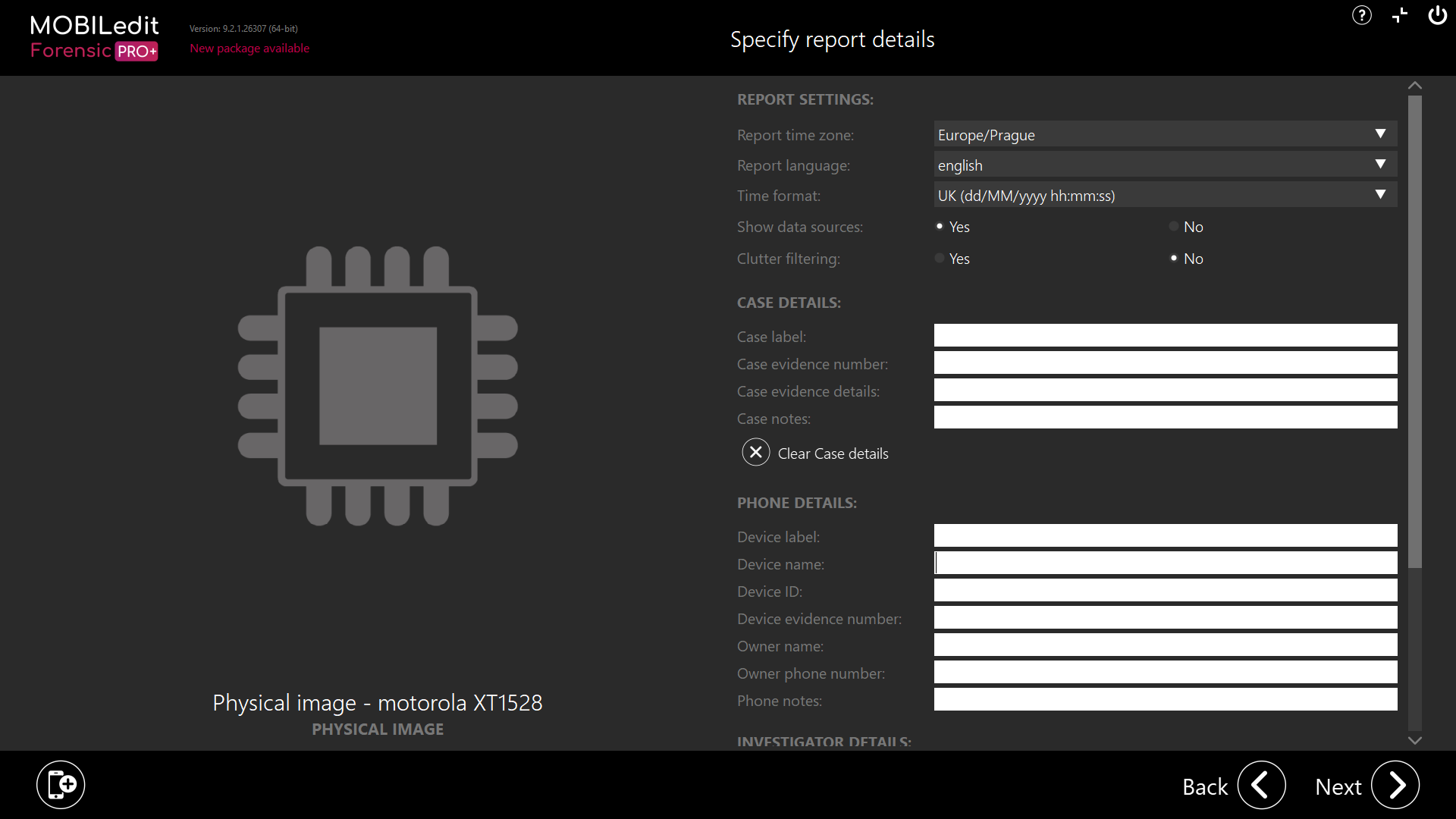
Task: Click the add device icon at bottom left
Action: point(61,784)
